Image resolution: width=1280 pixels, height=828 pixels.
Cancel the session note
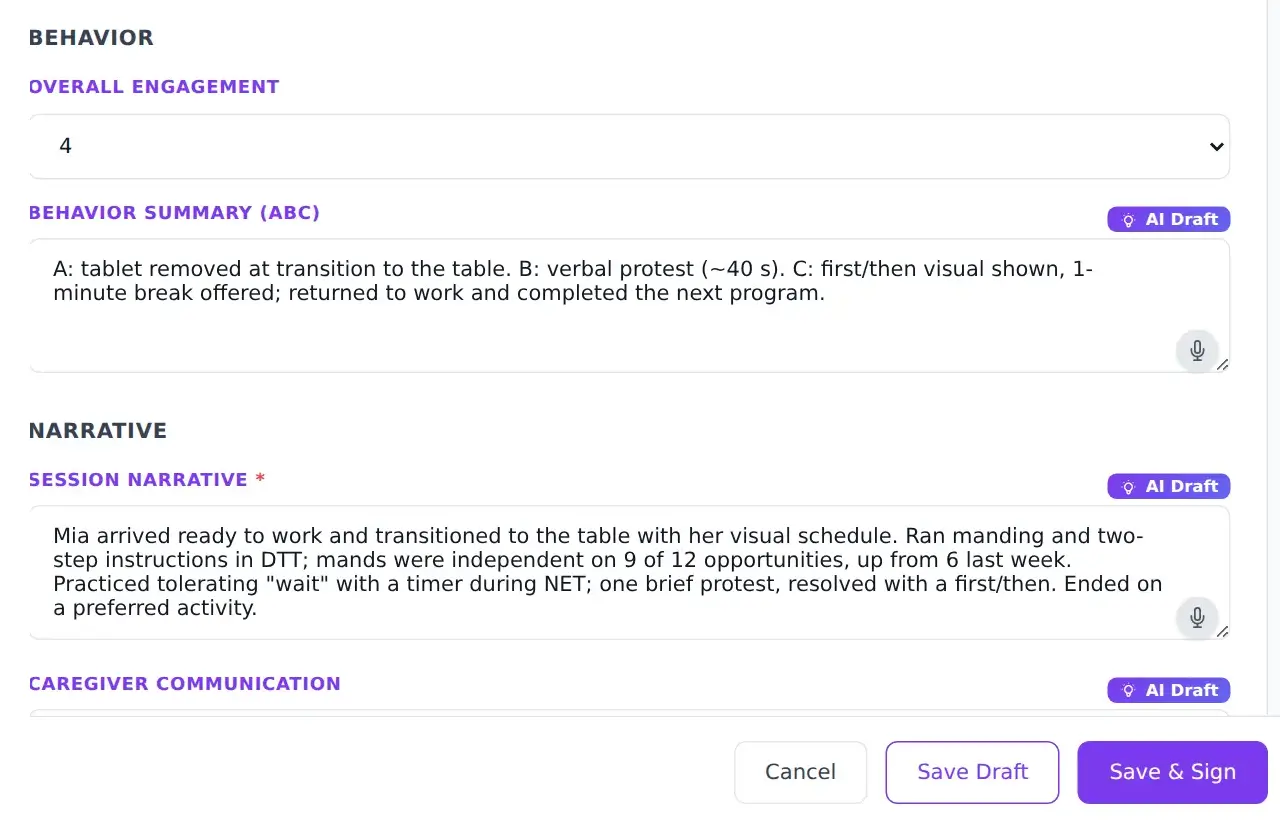point(800,772)
